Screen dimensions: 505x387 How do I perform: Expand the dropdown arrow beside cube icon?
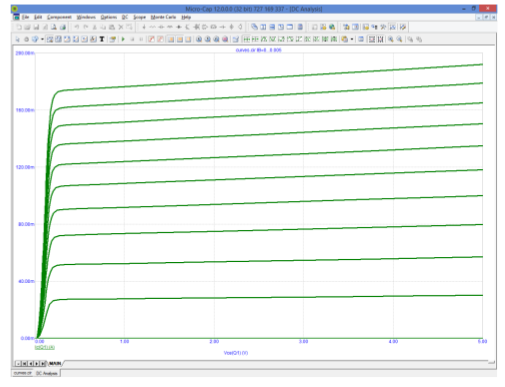pos(42,39)
